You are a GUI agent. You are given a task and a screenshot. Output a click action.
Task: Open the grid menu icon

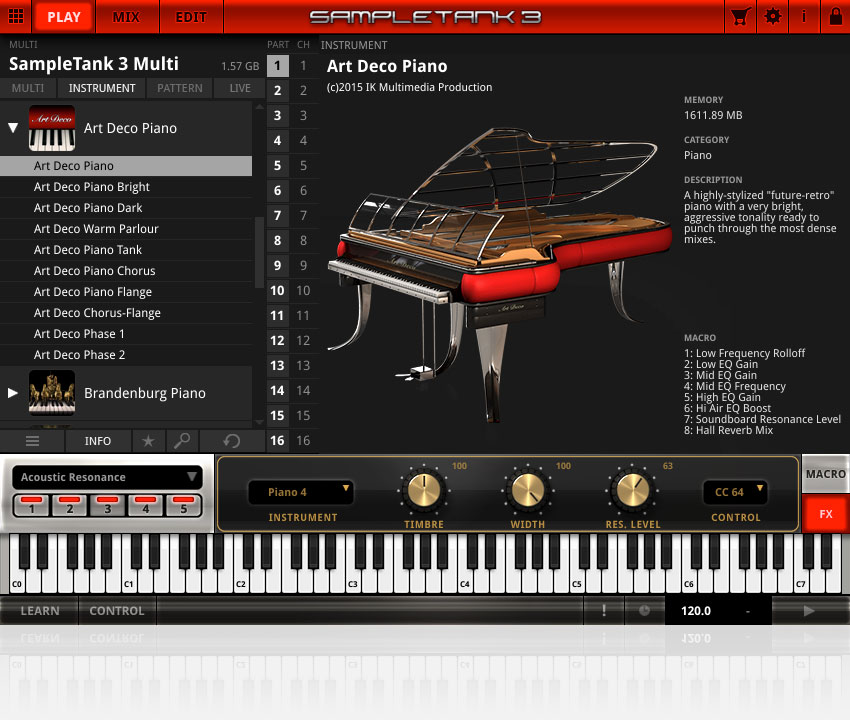tap(16, 16)
